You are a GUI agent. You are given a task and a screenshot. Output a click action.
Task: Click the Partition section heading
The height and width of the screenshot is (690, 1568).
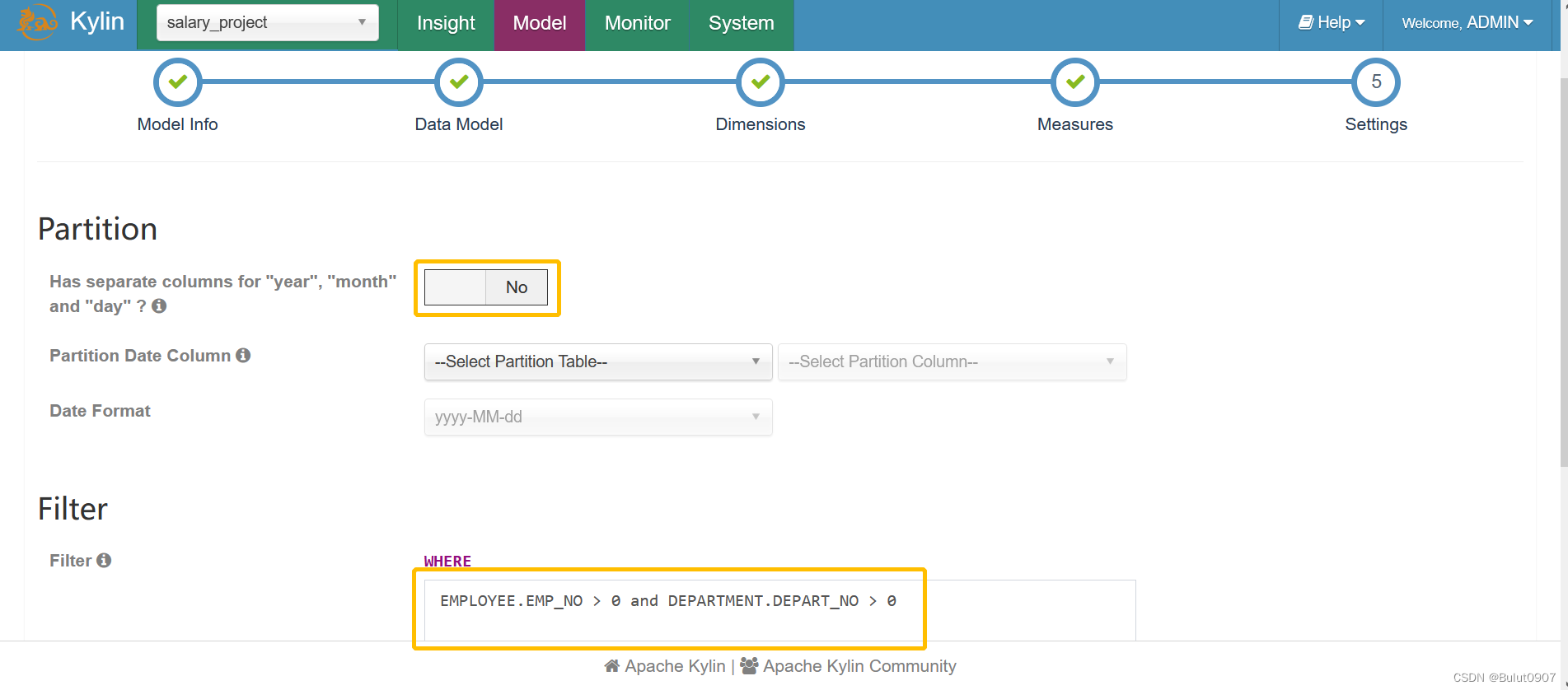click(x=97, y=229)
